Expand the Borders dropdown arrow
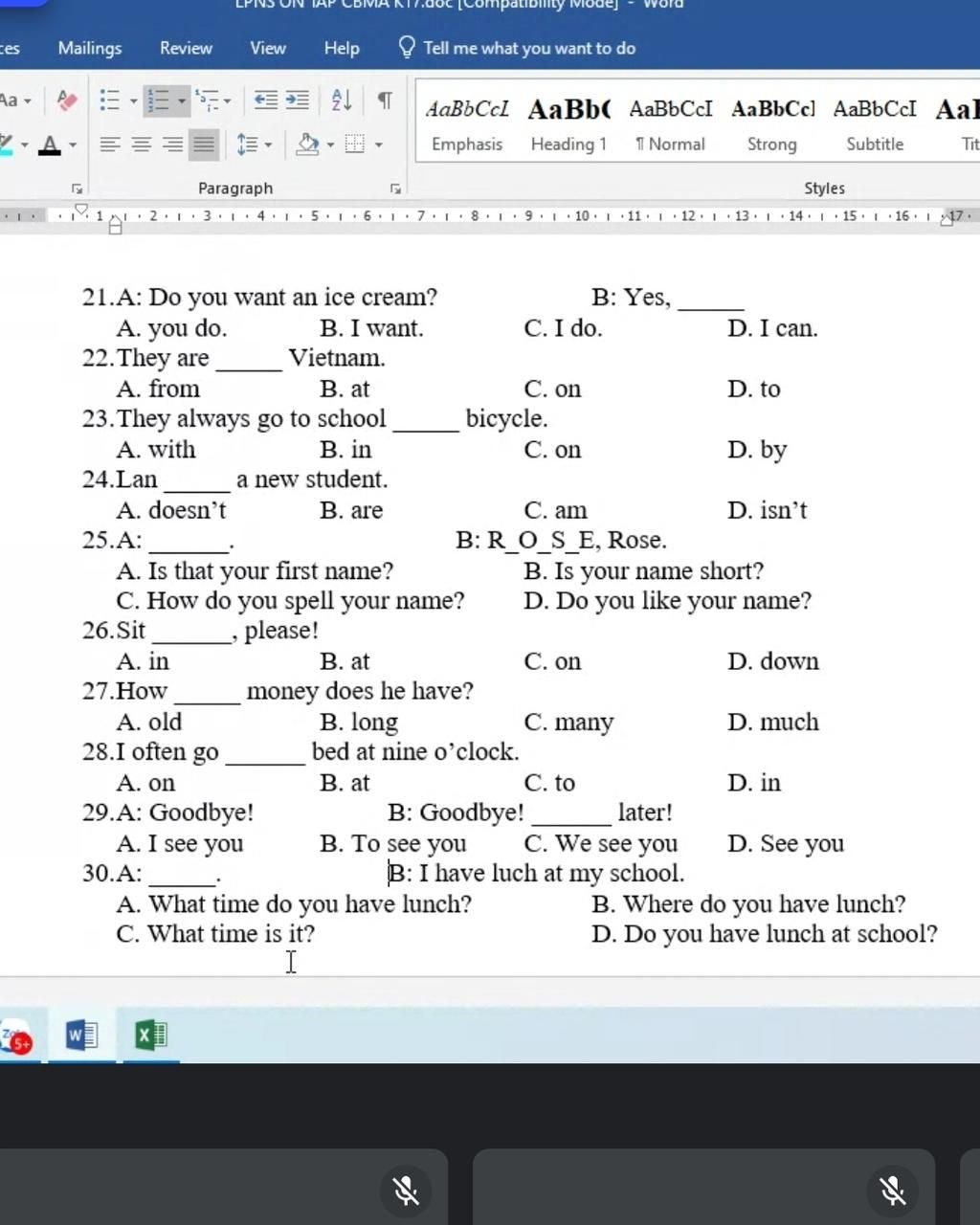Viewport: 980px width, 1225px height. click(x=378, y=145)
